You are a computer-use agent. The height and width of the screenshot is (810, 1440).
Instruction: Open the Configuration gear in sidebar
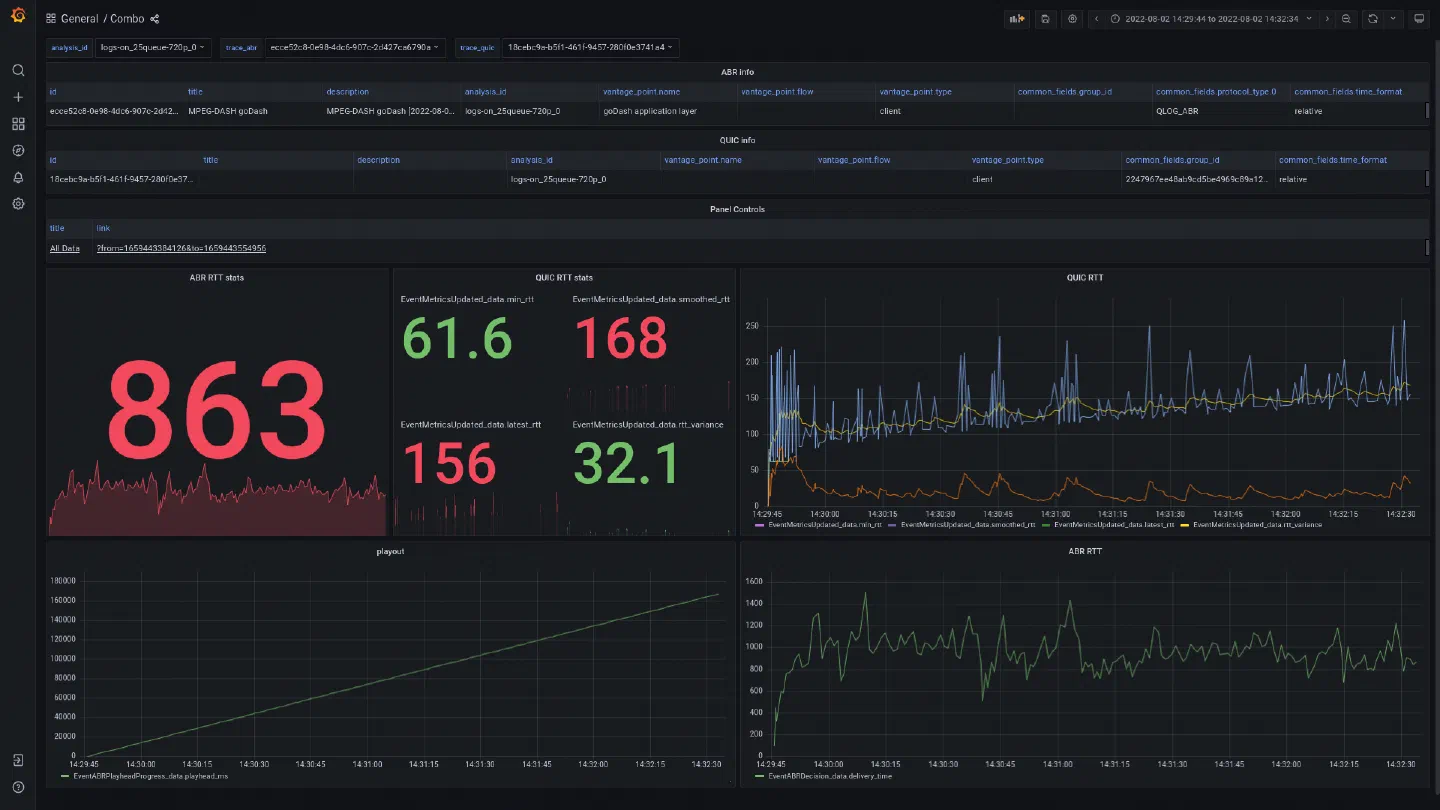click(18, 204)
